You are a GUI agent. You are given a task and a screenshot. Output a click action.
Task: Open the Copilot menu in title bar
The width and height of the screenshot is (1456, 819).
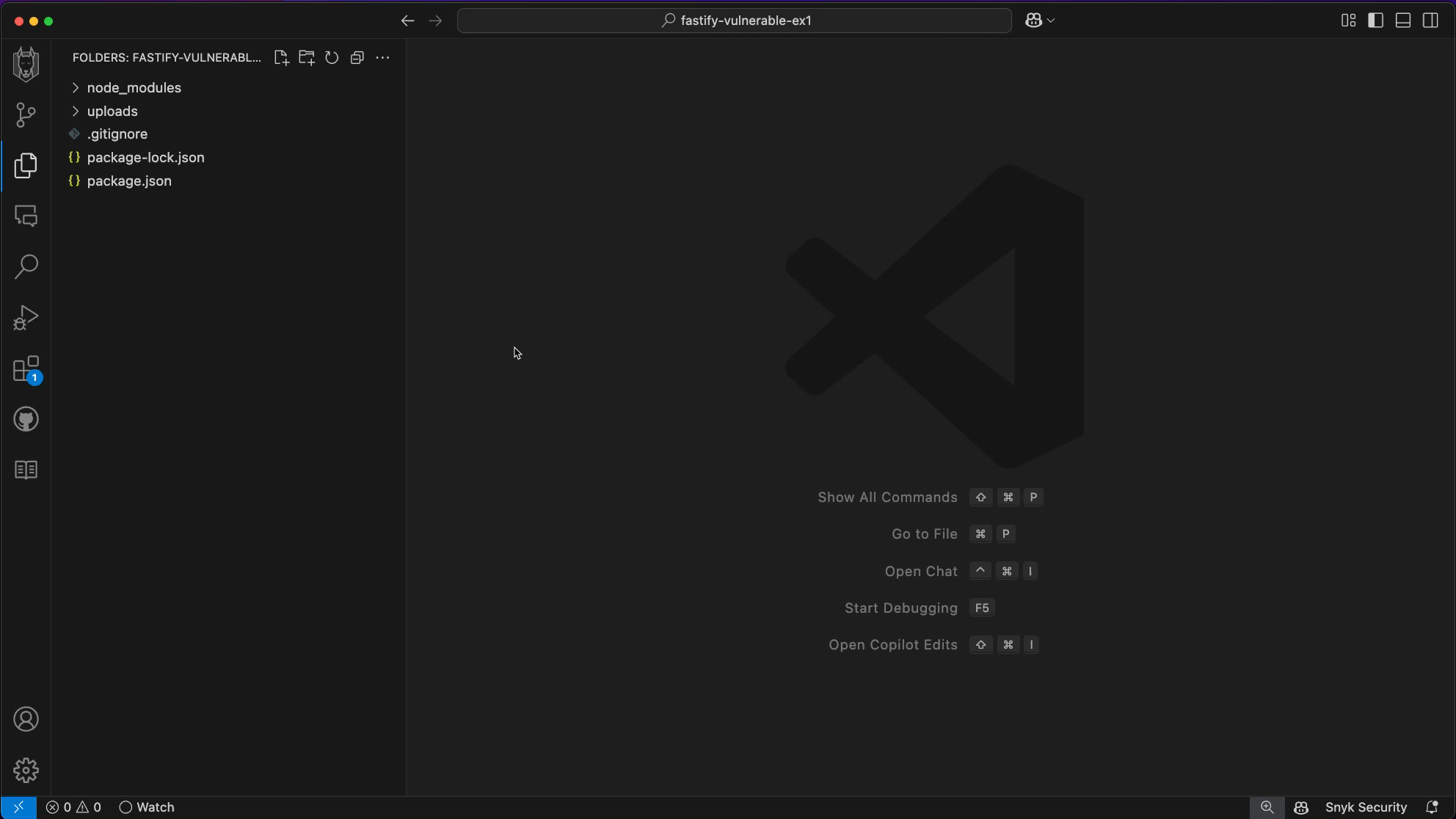click(1040, 21)
